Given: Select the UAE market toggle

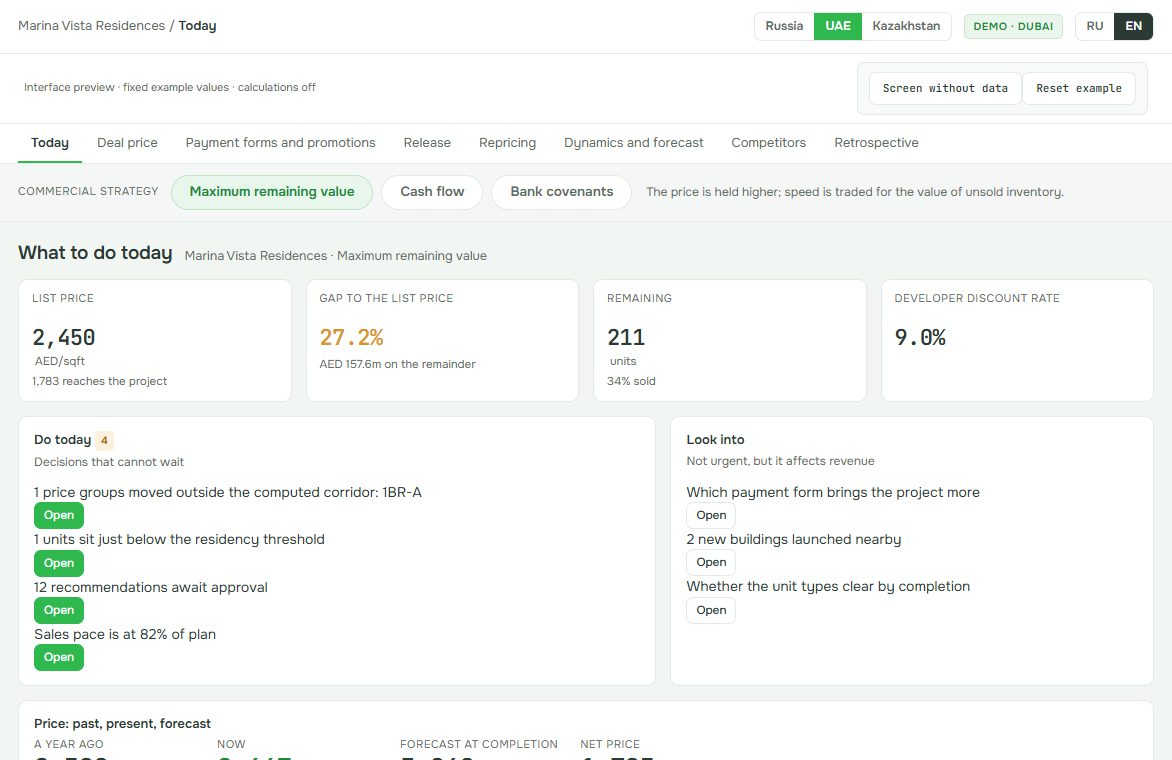Looking at the screenshot, I should point(838,26).
